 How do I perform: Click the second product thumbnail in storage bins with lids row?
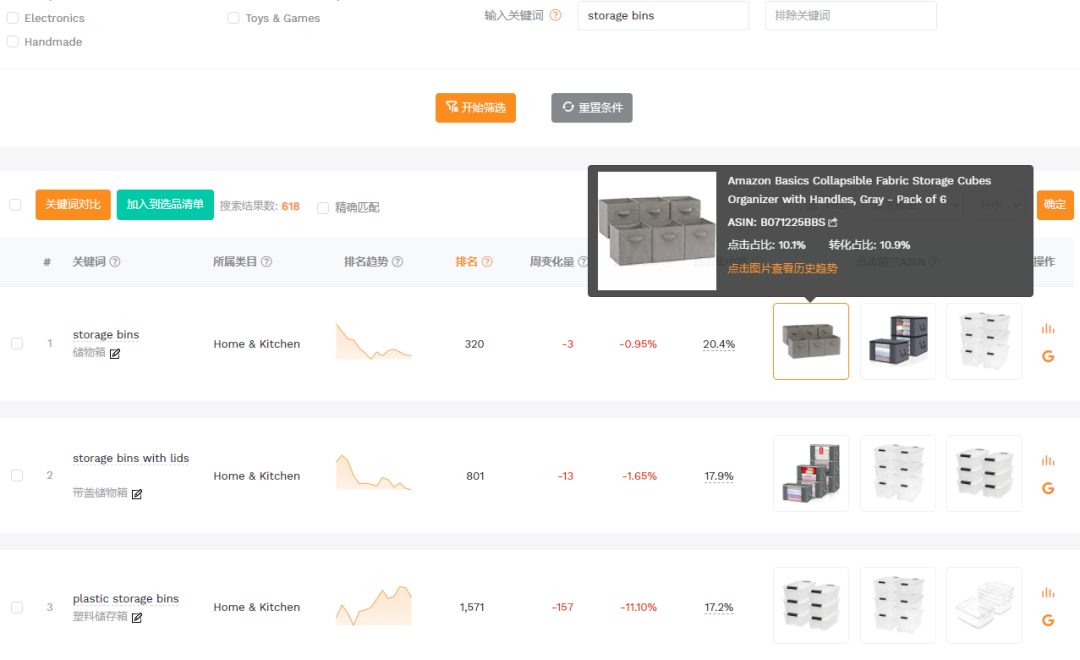[898, 473]
